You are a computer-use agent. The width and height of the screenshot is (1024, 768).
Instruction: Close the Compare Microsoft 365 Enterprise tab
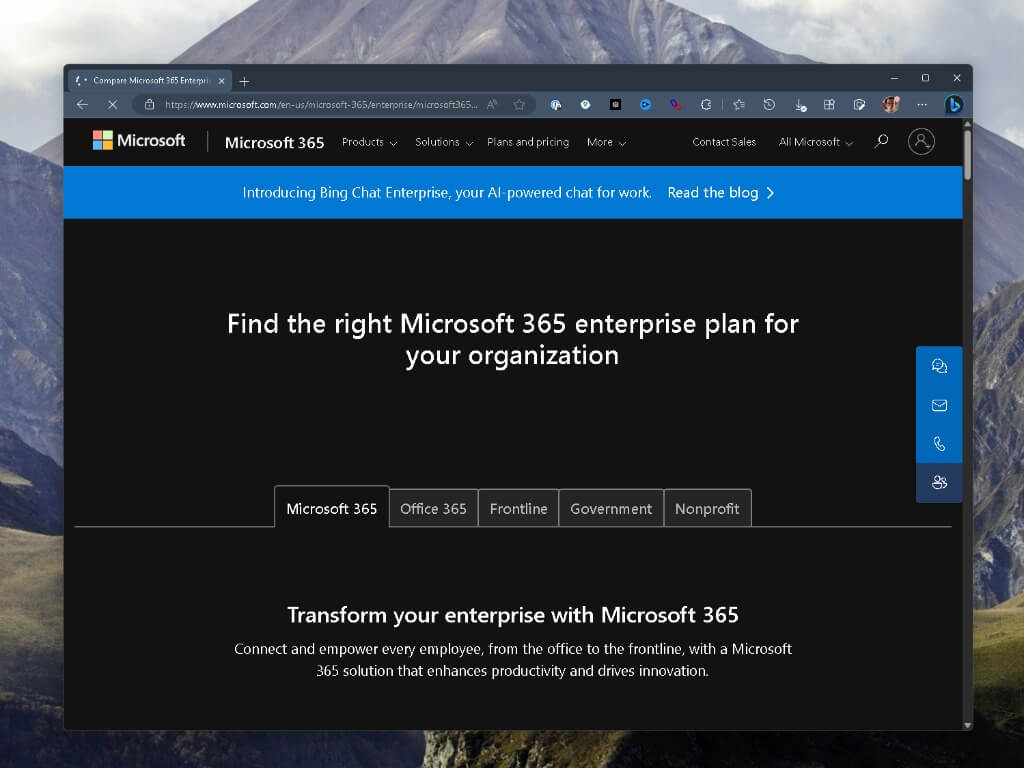(221, 81)
